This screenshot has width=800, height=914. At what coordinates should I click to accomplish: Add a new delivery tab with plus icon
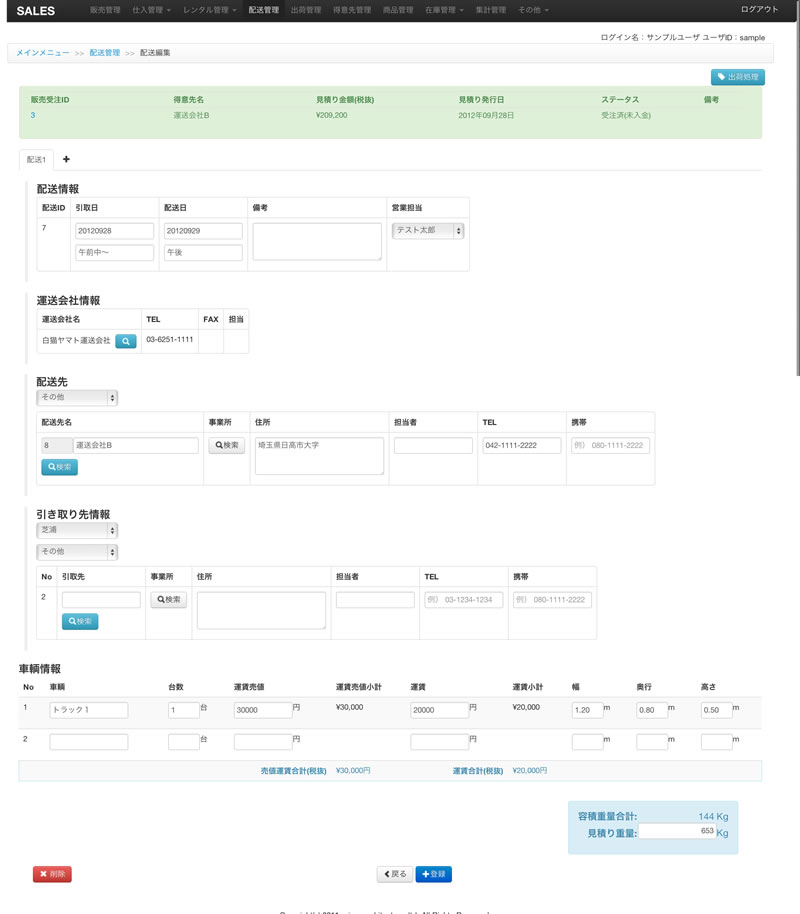pyautogui.click(x=66, y=159)
